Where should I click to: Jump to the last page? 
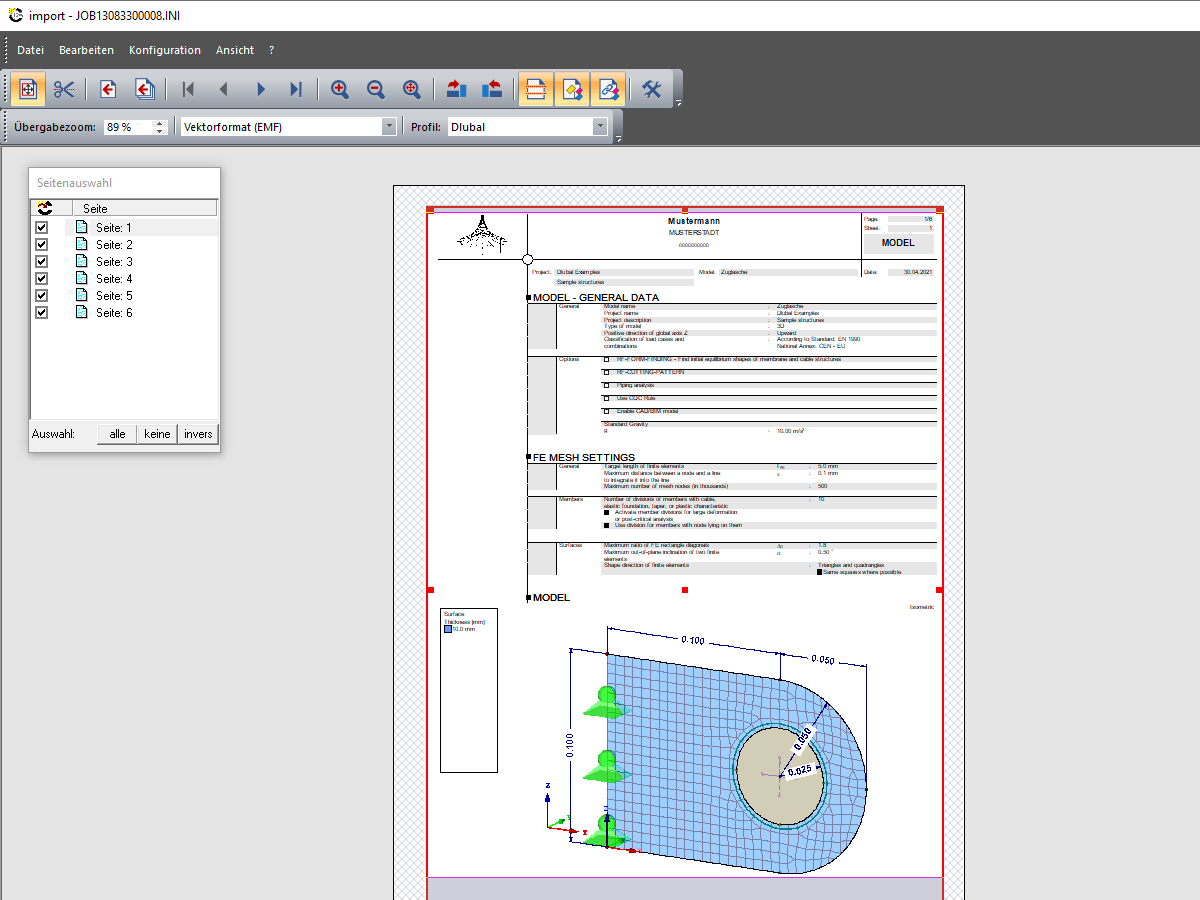click(x=296, y=89)
